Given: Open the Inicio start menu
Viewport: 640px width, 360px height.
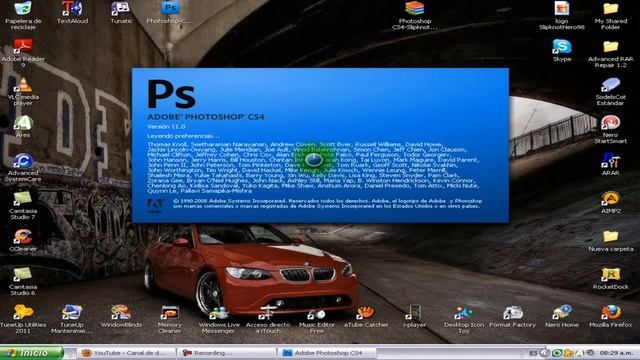Looking at the screenshot, I should tap(32, 353).
